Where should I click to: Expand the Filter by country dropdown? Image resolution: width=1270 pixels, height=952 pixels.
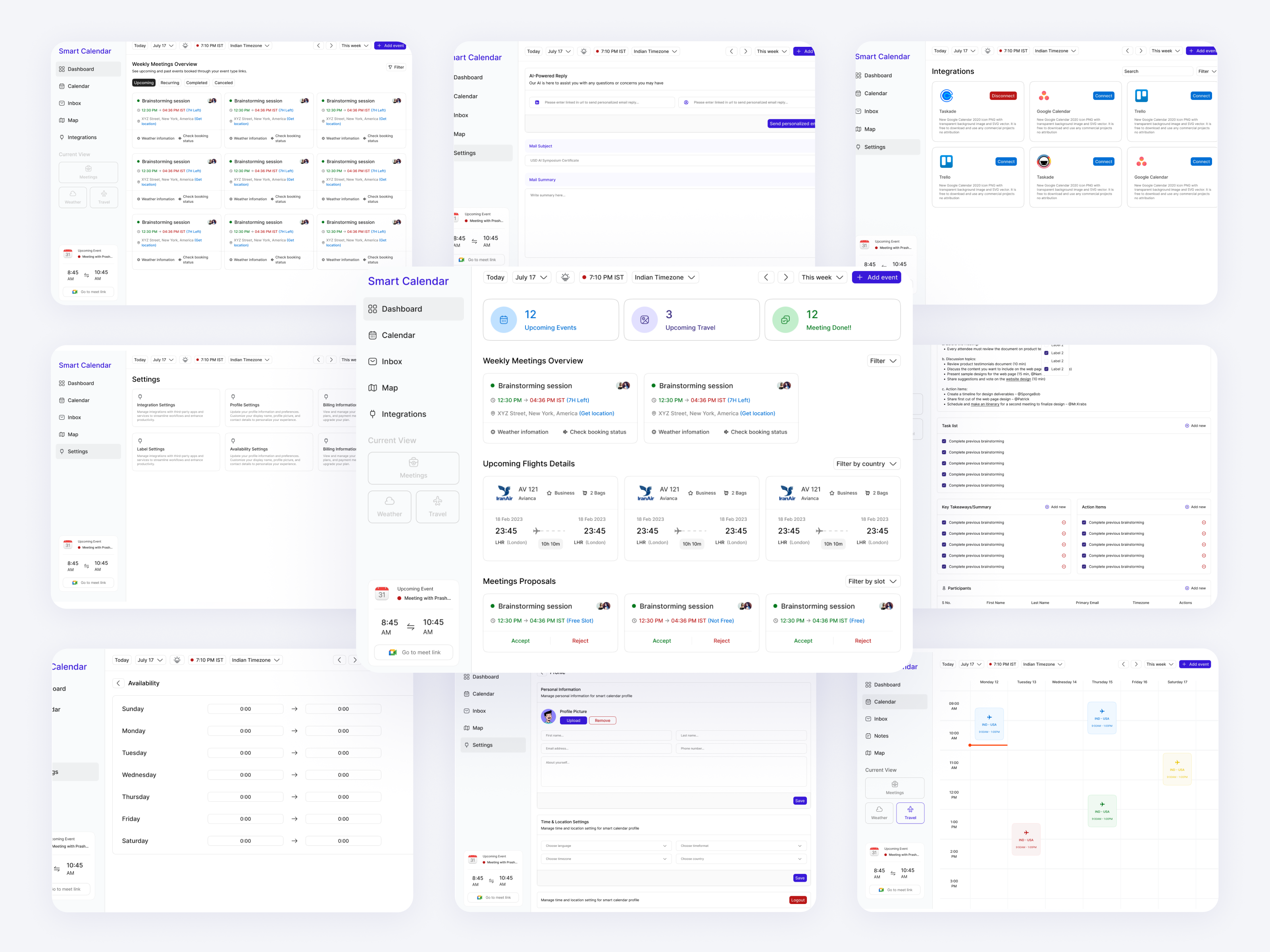[866, 464]
